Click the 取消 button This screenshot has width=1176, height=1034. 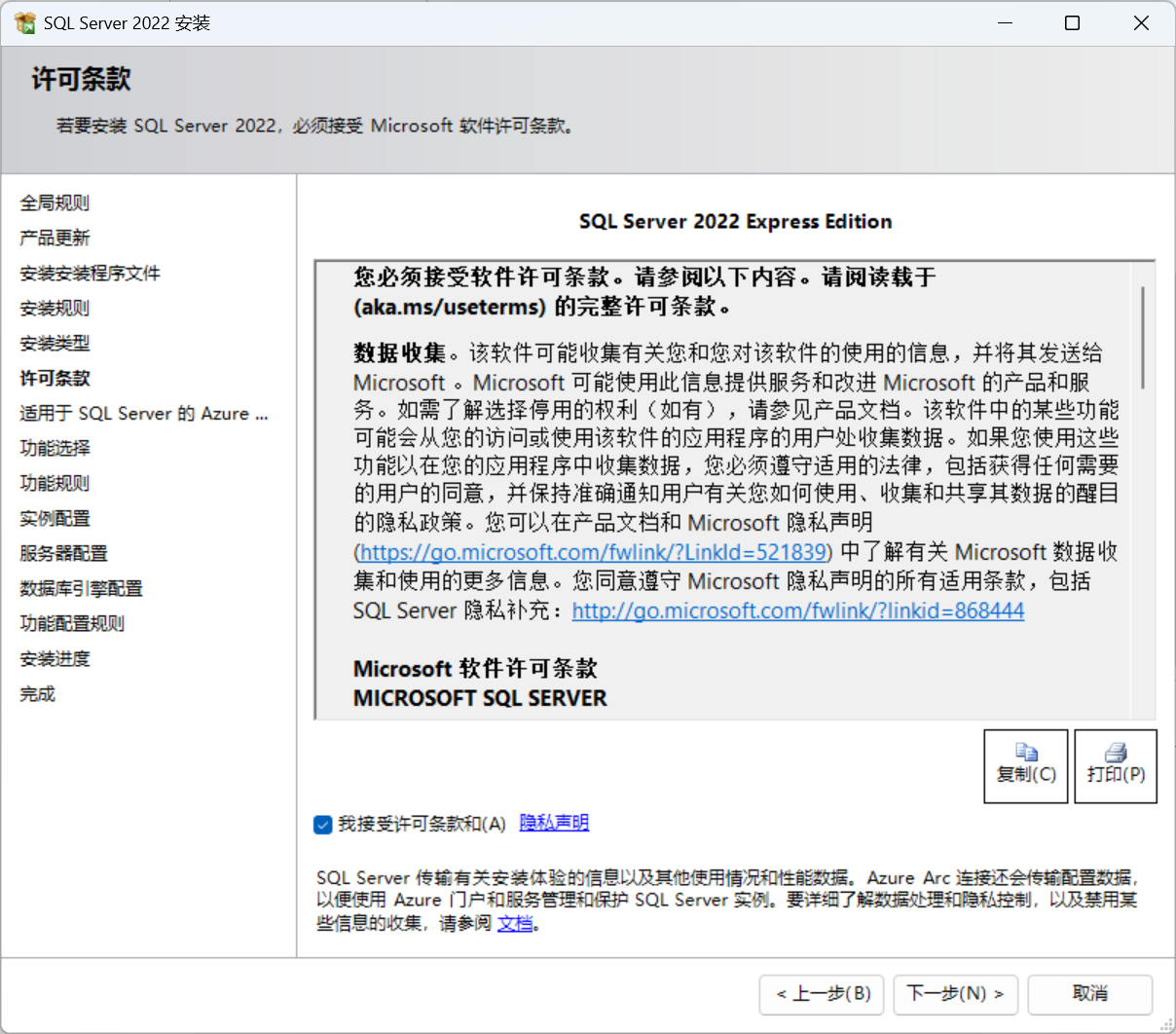coord(1090,994)
